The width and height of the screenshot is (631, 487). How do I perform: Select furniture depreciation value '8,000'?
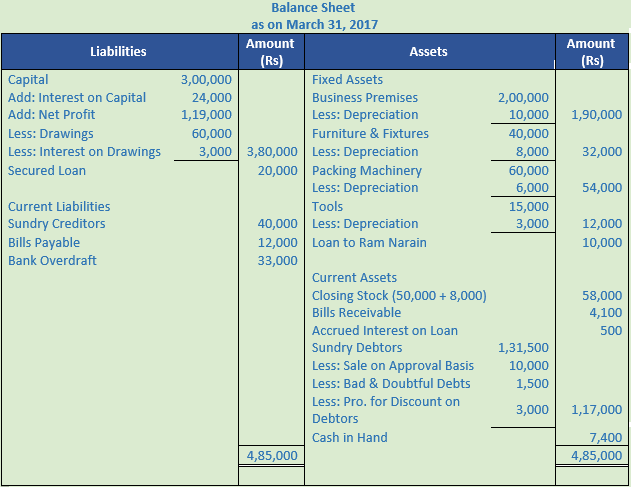click(532, 152)
